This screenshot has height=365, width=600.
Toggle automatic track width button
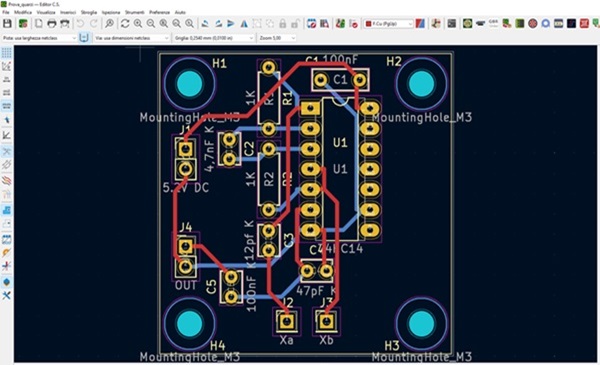point(84,38)
